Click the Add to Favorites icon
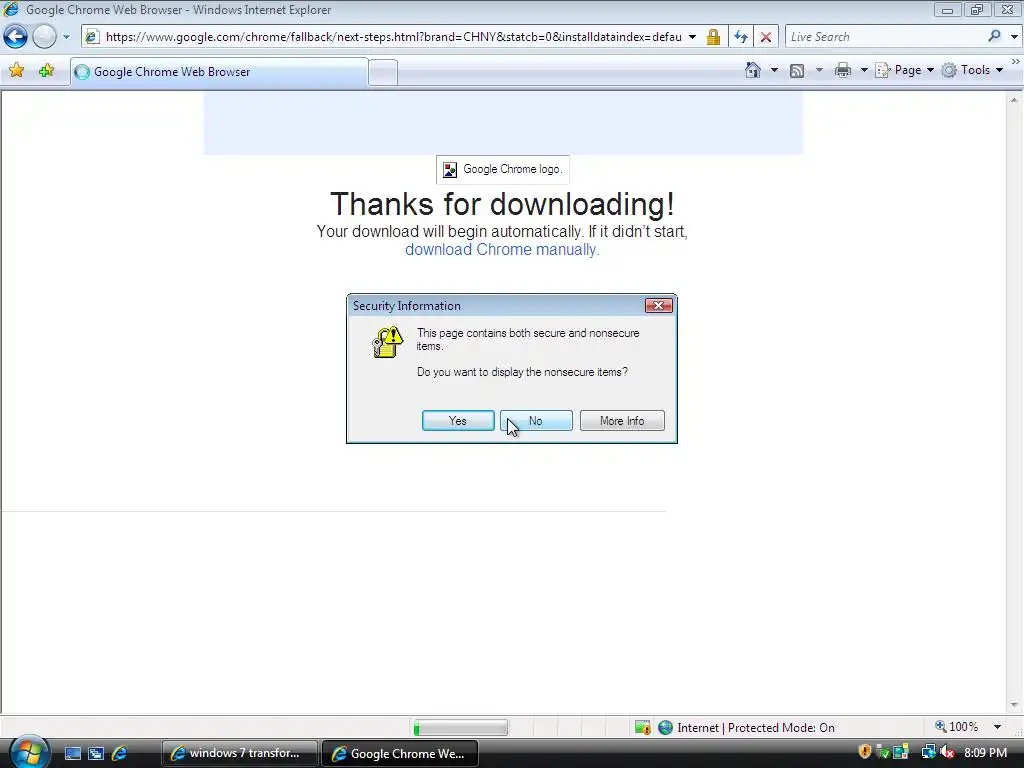 pos(46,71)
